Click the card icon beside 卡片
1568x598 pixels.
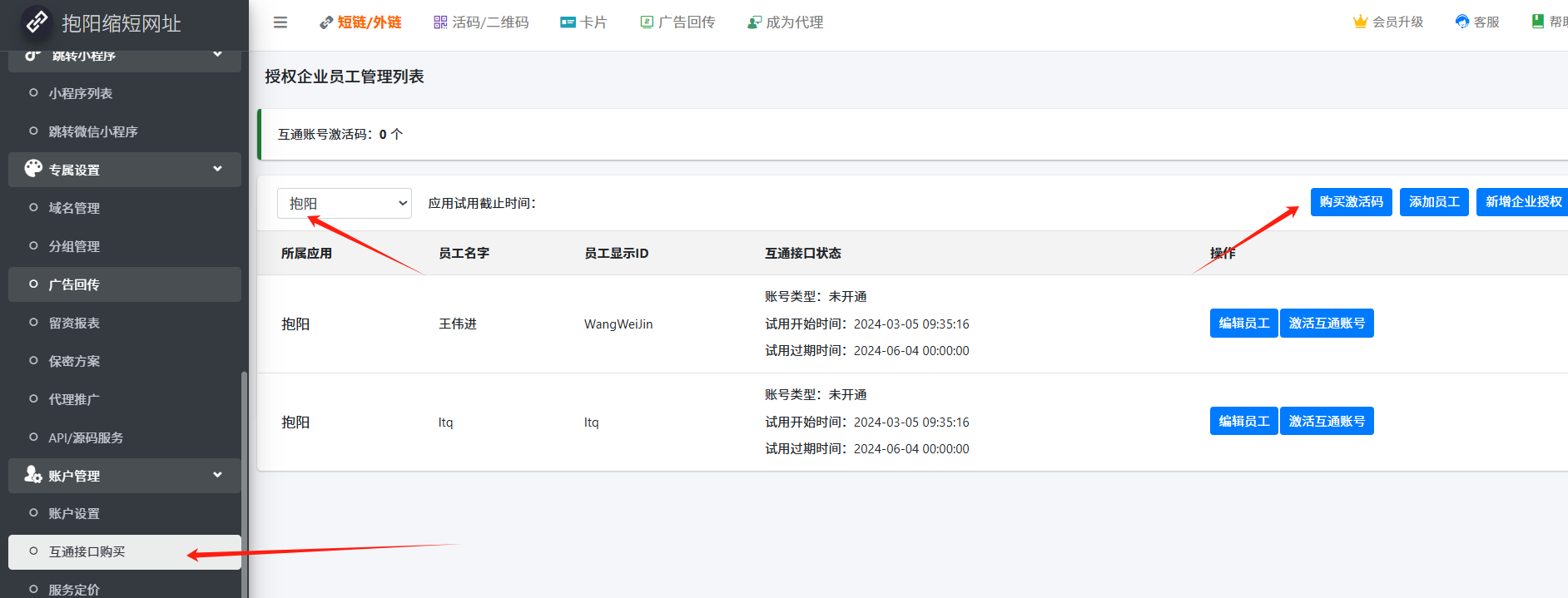[x=568, y=22]
